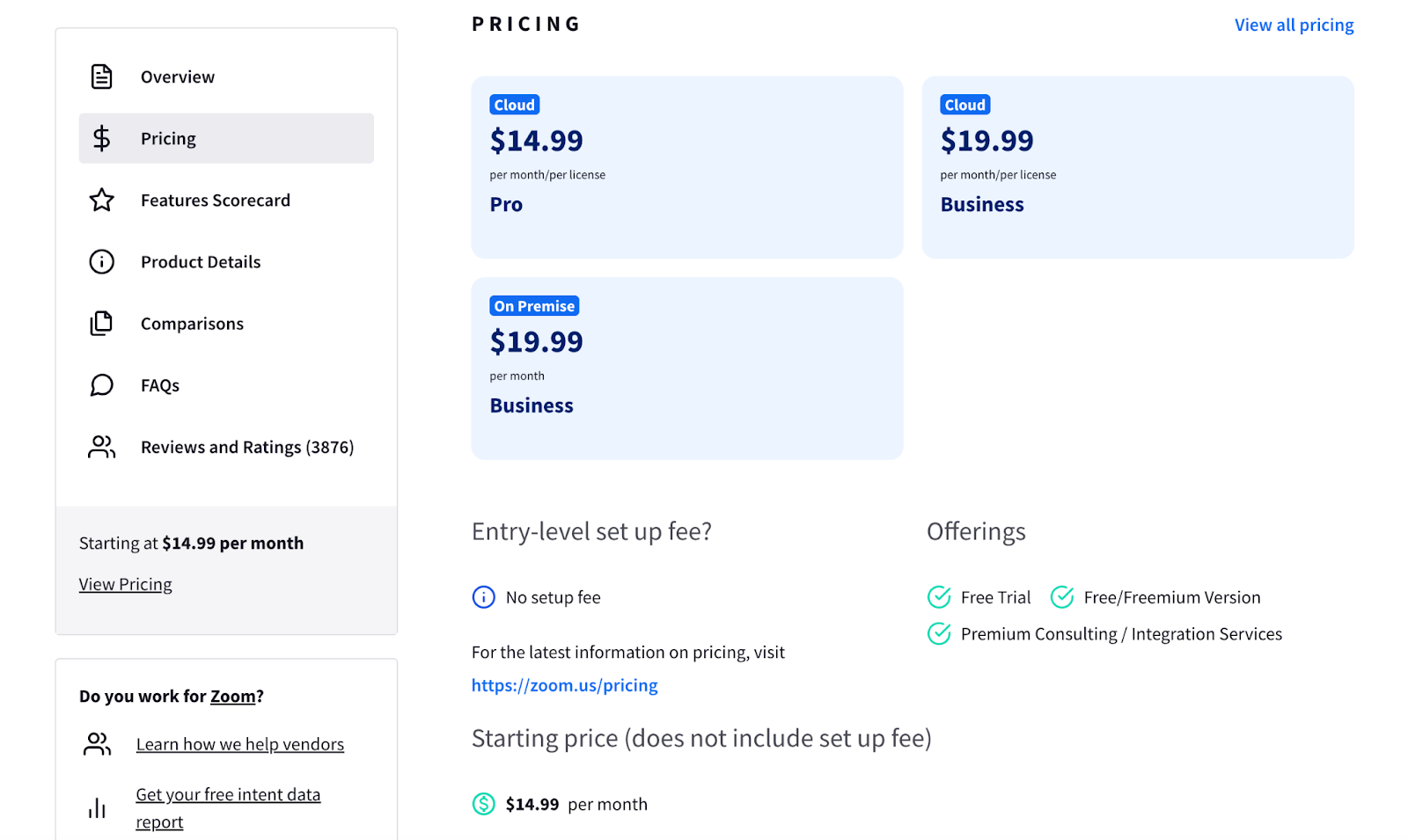This screenshot has width=1408, height=840.
Task: Click the star Features Scorecard icon
Action: (102, 201)
